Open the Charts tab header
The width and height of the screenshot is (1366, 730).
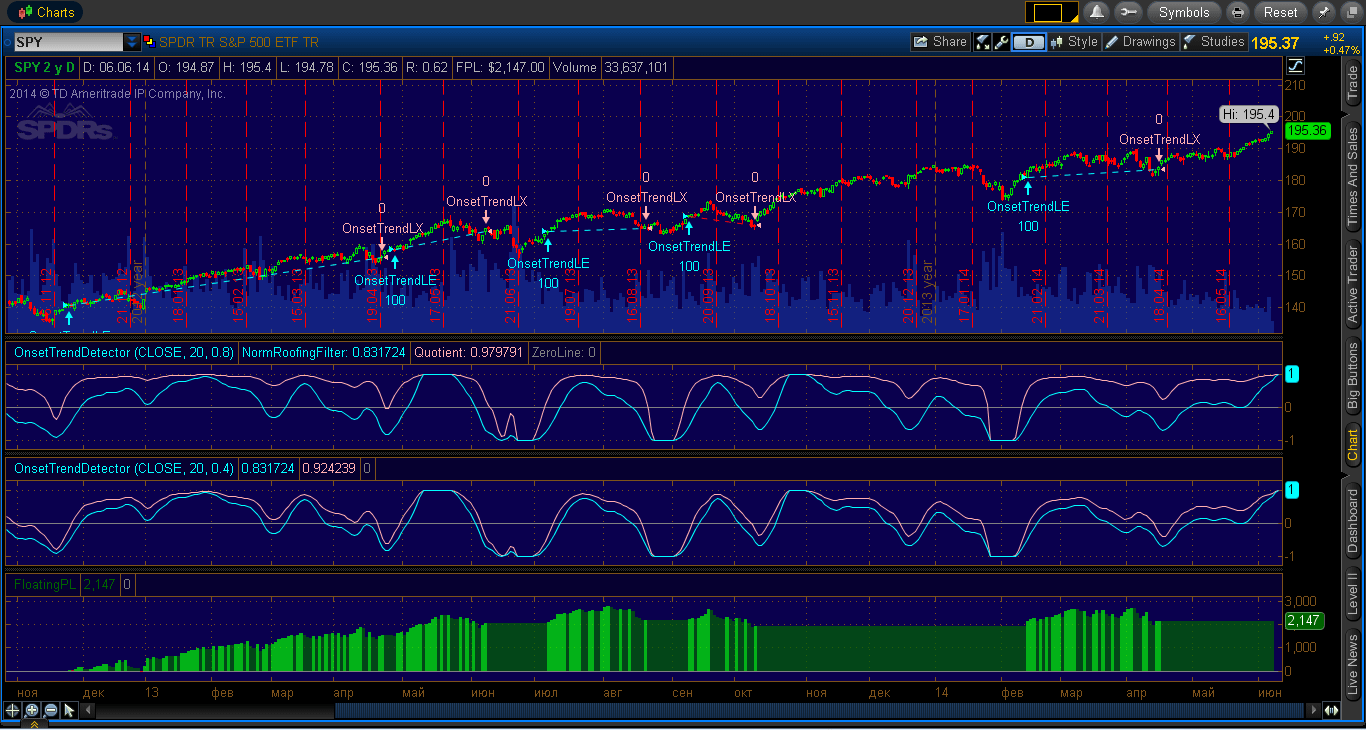tap(44, 12)
